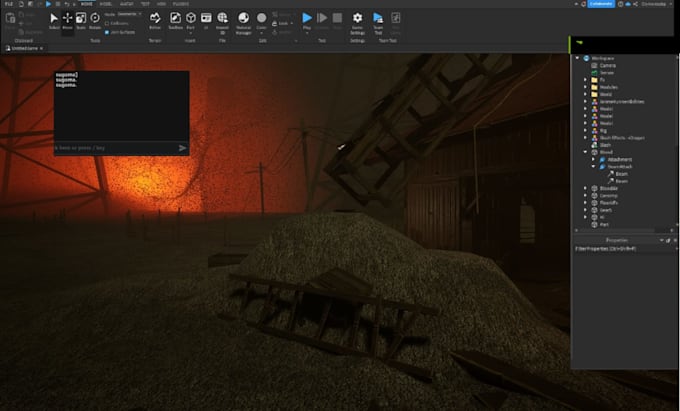Image resolution: width=680 pixels, height=411 pixels.
Task: Focus the Filter Properties field
Action: [624, 249]
